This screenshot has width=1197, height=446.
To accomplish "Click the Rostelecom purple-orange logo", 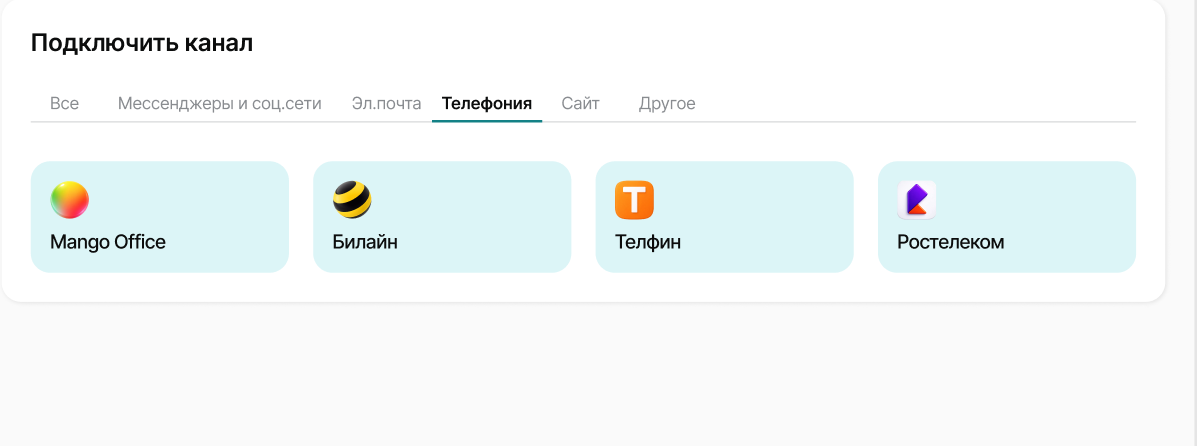I will tap(916, 200).
